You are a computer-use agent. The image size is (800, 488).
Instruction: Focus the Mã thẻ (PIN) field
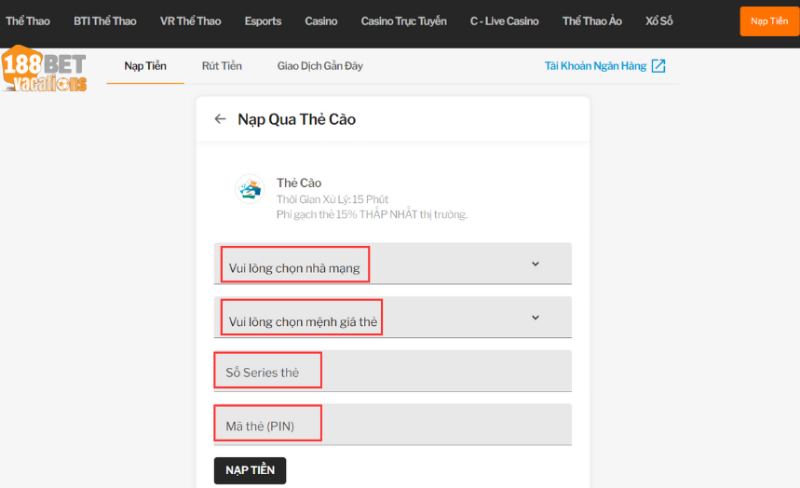[x=392, y=425]
